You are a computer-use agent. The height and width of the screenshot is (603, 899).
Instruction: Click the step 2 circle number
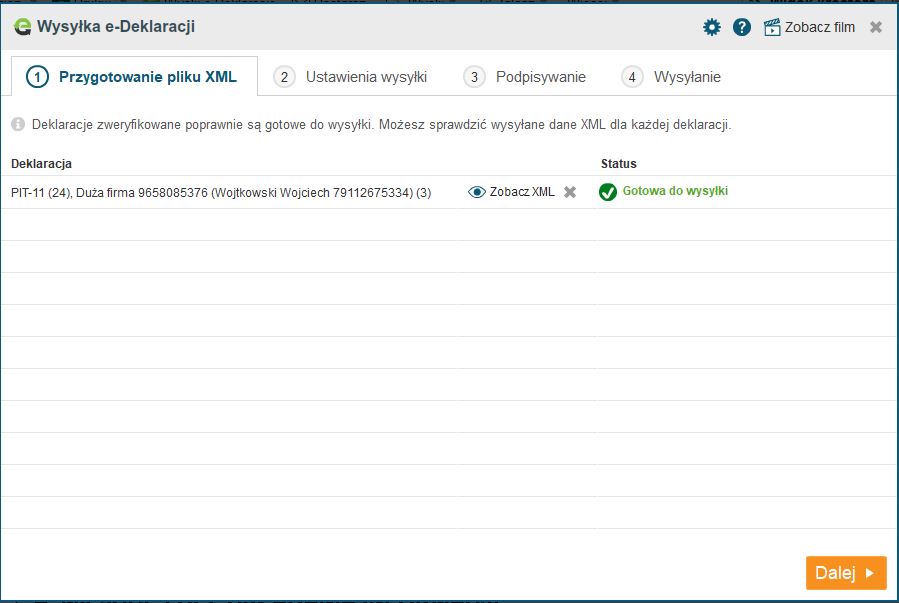(284, 77)
